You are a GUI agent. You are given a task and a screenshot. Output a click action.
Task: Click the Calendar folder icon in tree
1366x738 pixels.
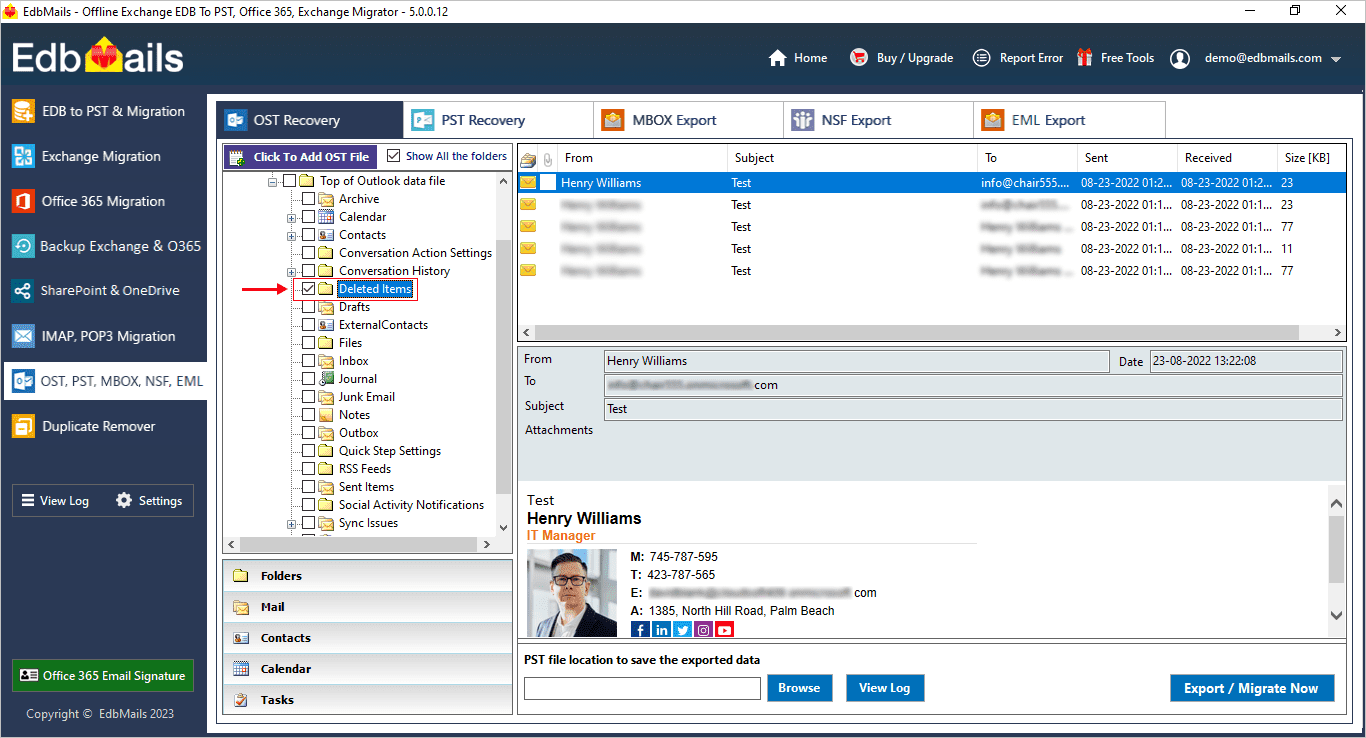pos(326,217)
